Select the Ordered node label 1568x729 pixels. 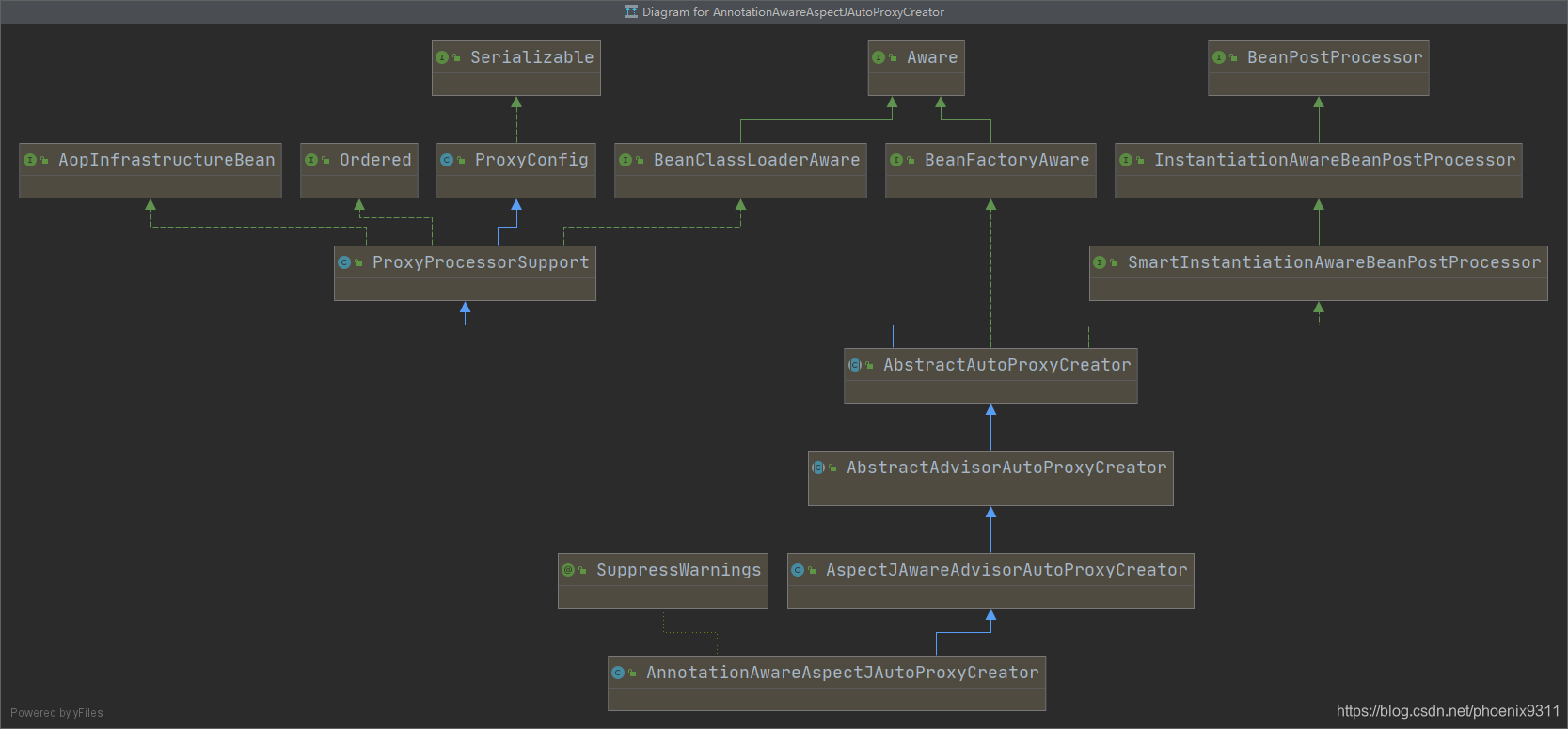(x=375, y=160)
